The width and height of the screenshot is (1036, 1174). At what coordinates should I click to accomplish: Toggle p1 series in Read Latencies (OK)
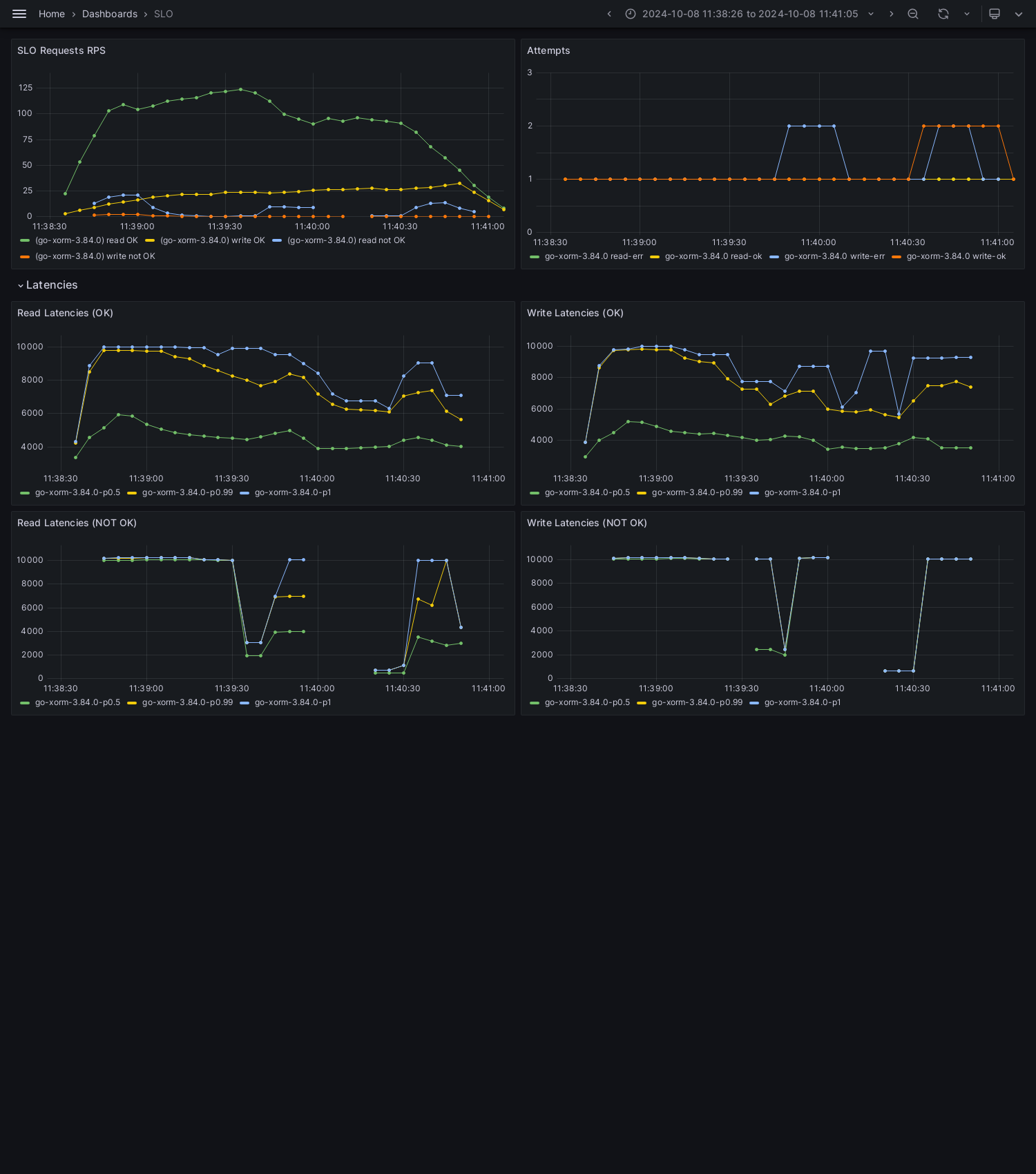pos(293,492)
